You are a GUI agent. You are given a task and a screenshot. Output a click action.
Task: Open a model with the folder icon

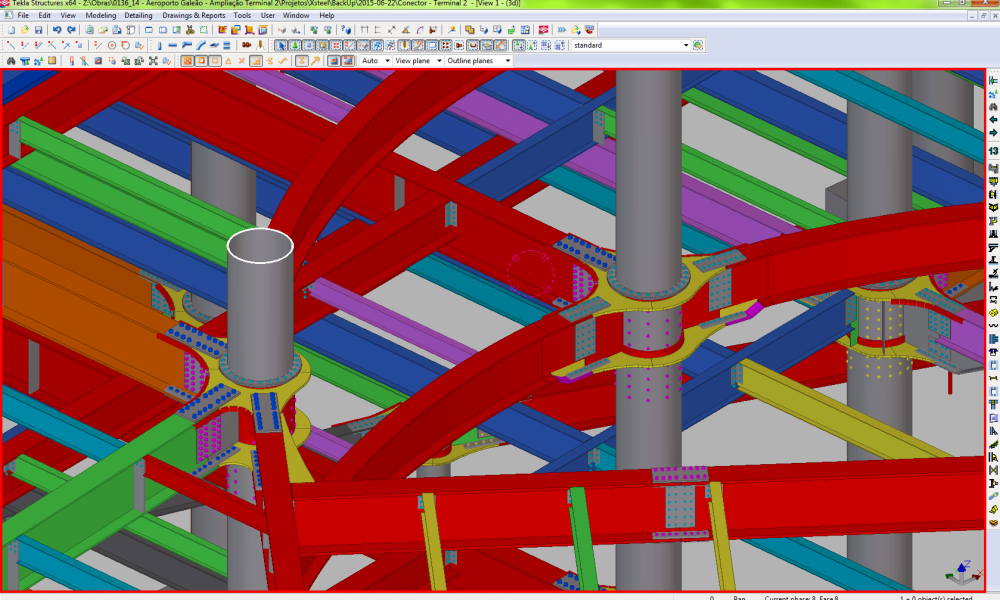click(x=24, y=30)
